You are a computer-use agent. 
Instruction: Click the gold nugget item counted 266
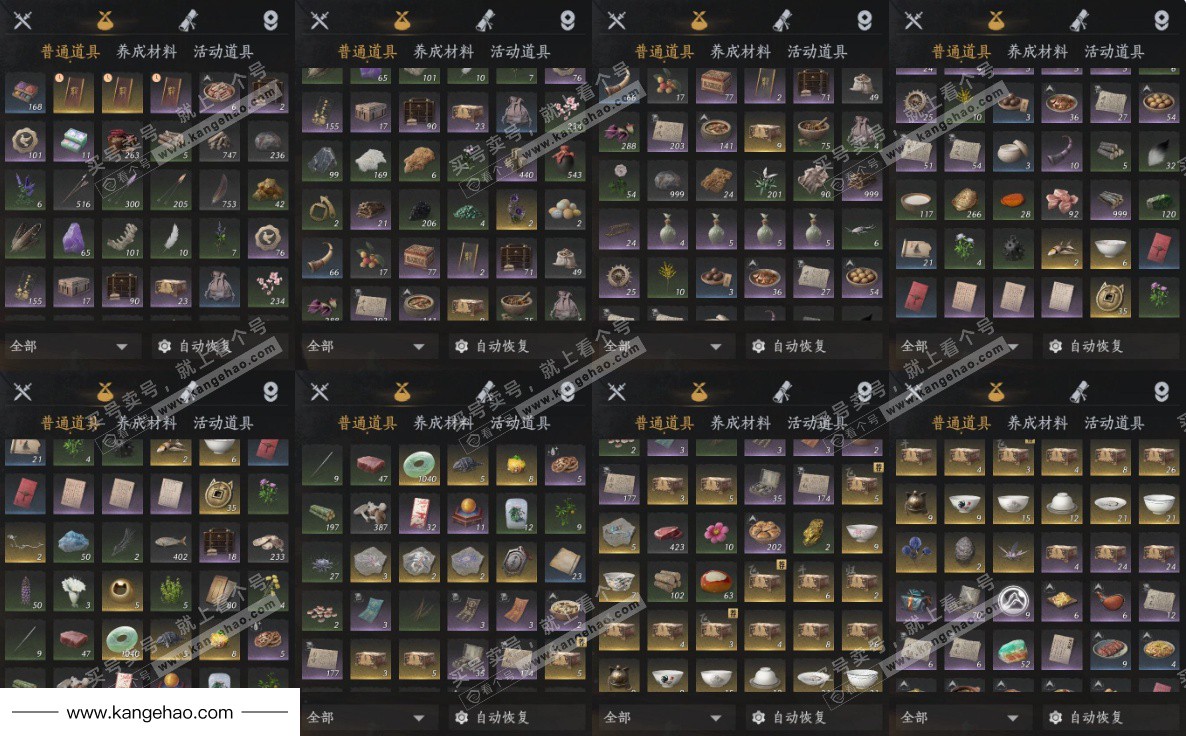tap(964, 200)
